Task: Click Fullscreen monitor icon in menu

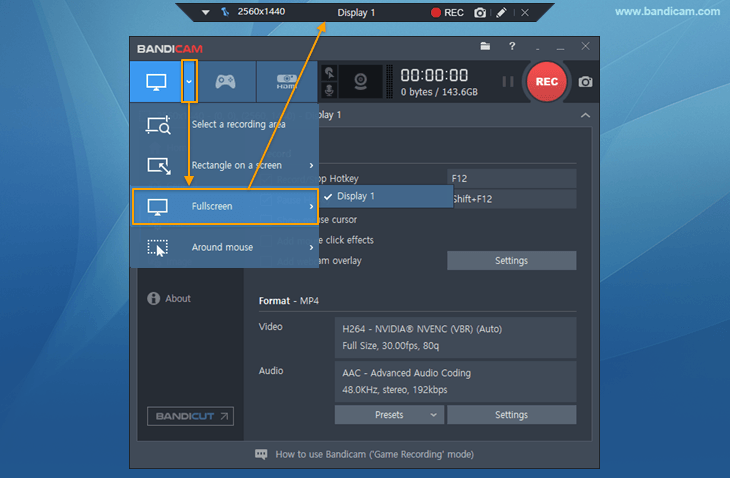Action: point(157,207)
